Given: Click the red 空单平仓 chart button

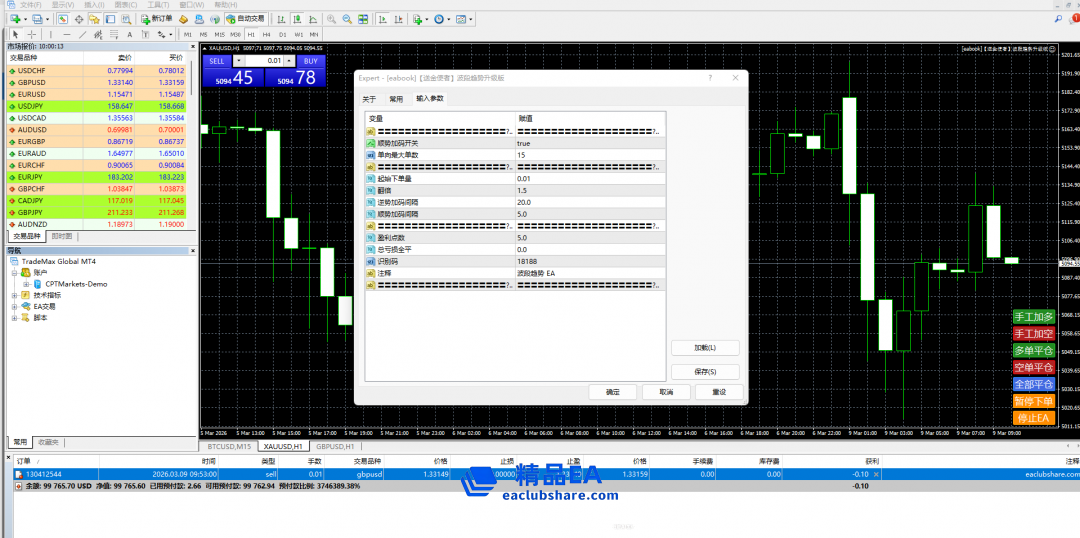Looking at the screenshot, I should click(1034, 367).
